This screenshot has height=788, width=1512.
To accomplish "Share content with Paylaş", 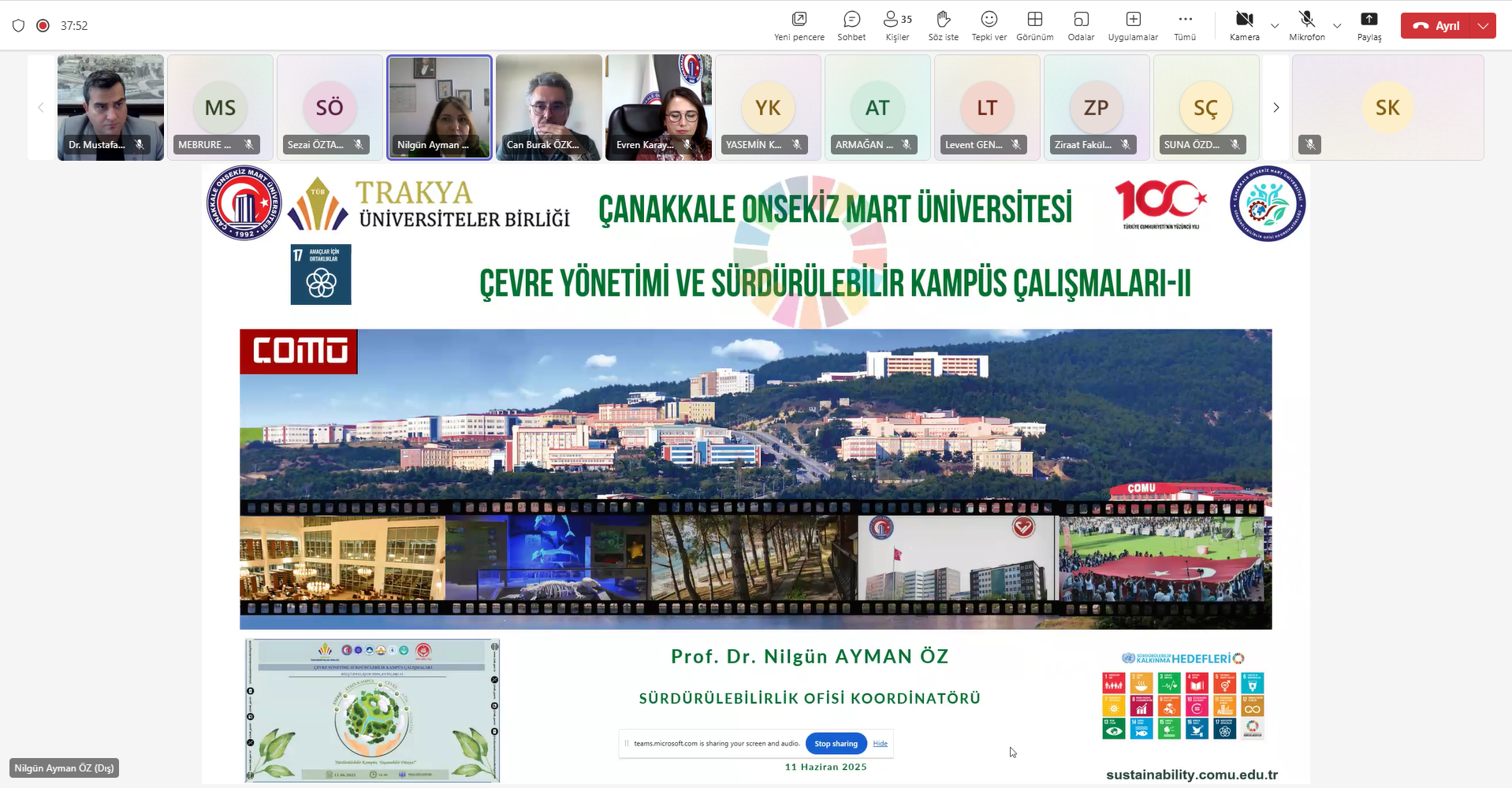I will 1369,25.
